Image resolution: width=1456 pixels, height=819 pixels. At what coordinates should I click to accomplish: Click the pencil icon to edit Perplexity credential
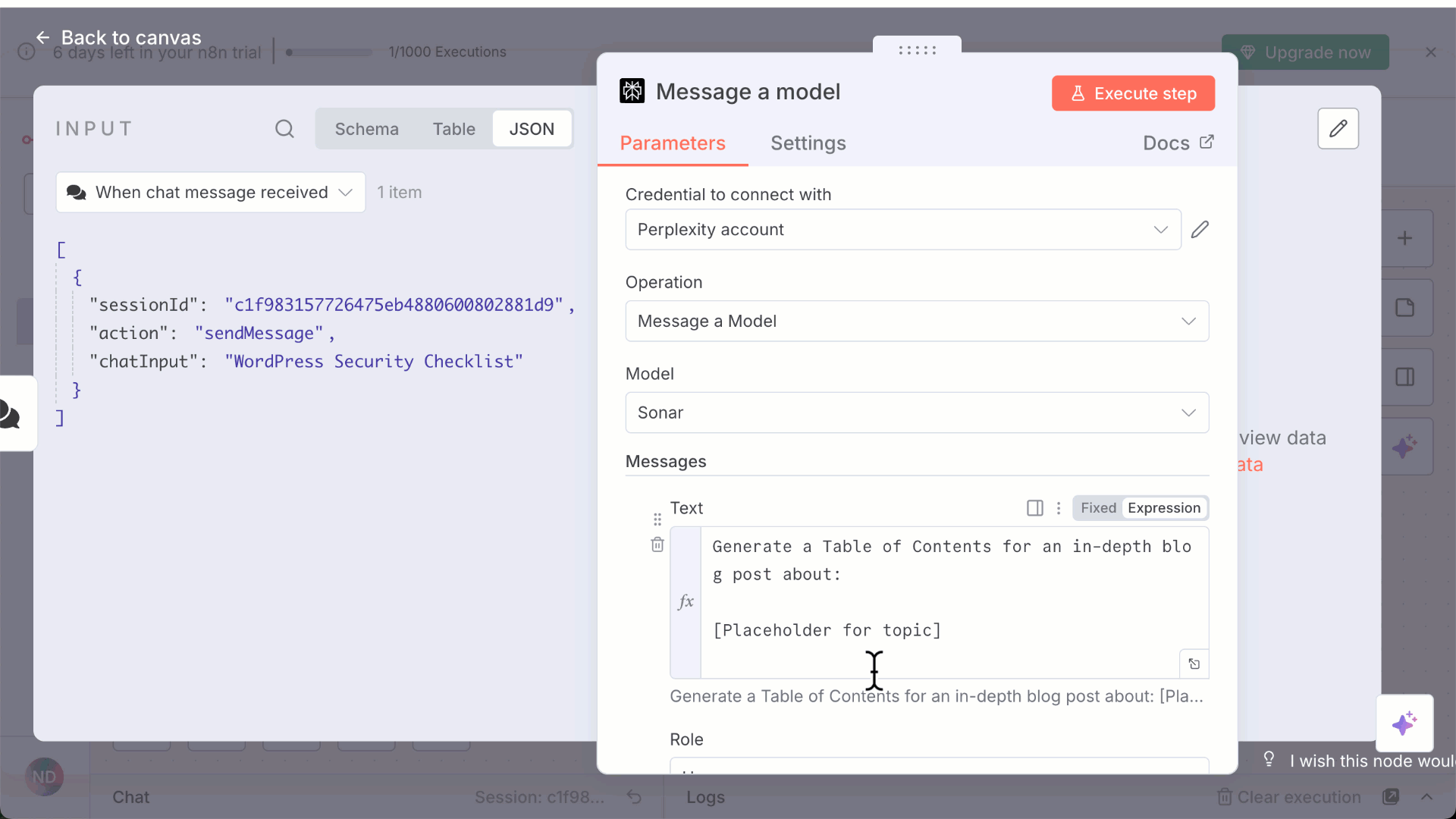pyautogui.click(x=1200, y=230)
